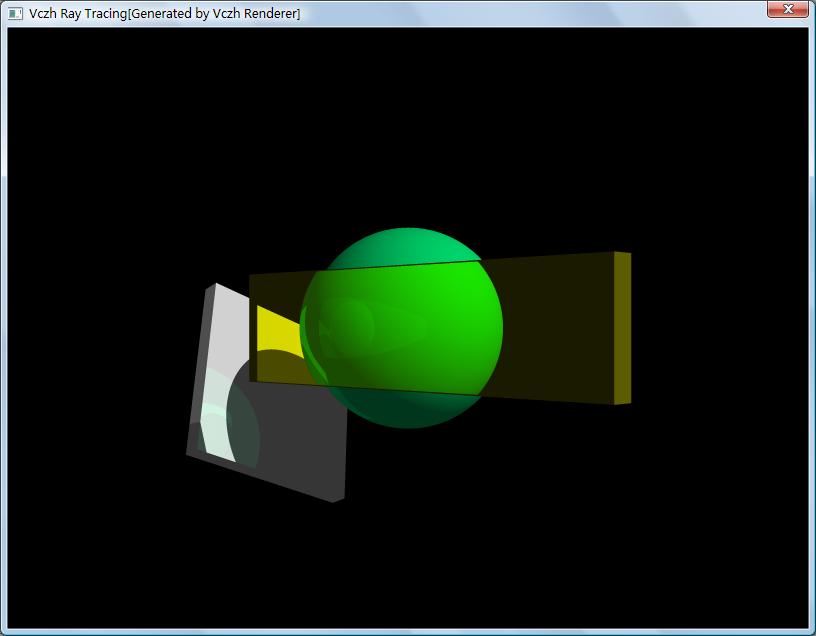Click the olive end face of the yellow box
This screenshot has height=636, width=816.
622,328
